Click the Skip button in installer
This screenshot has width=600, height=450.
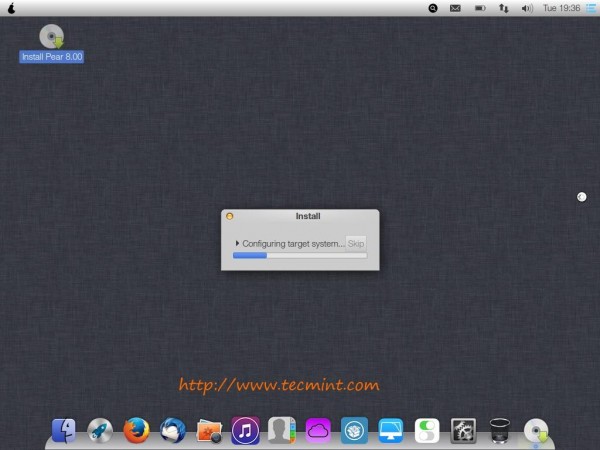(x=356, y=243)
